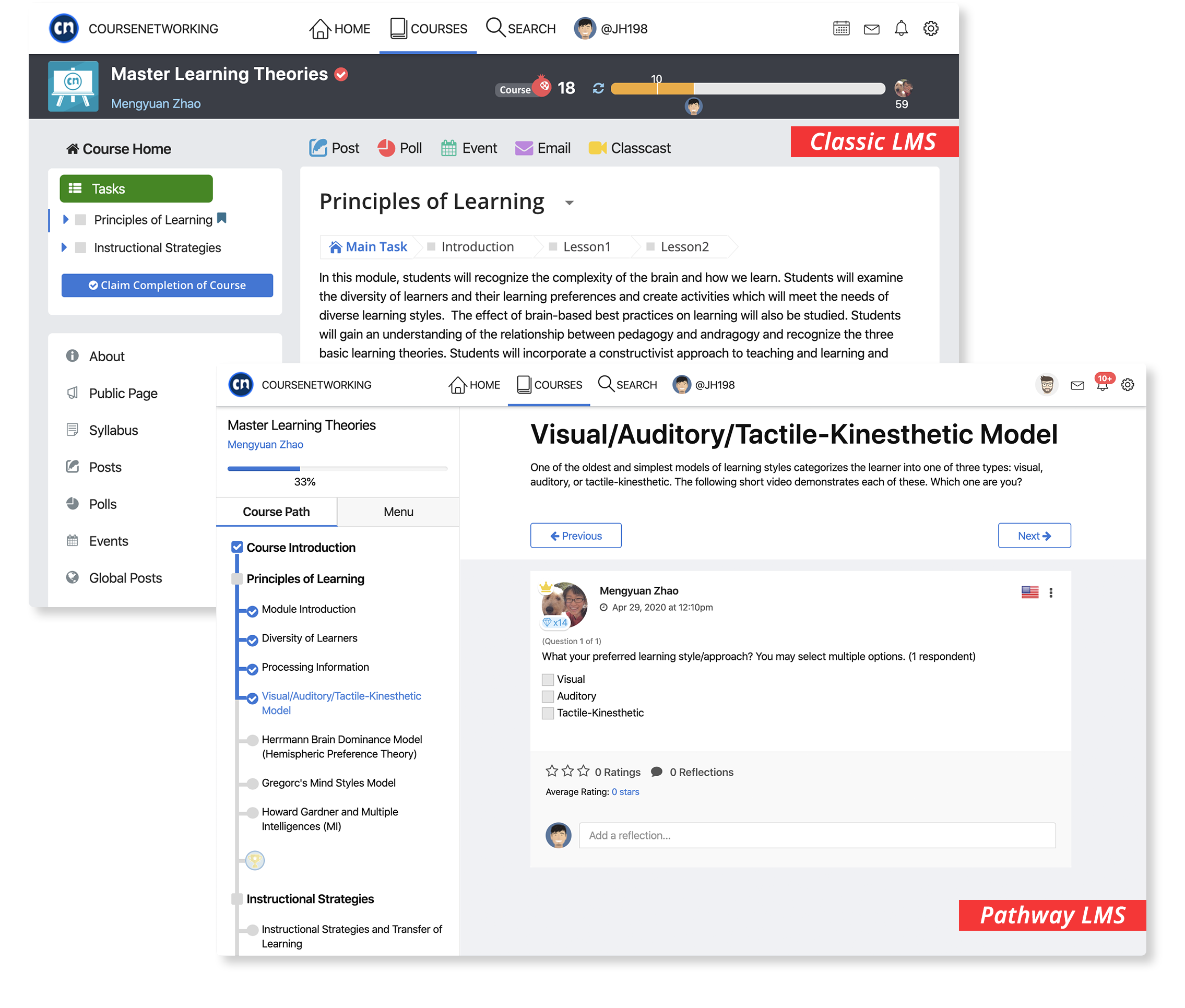Open Syllabus in the sidebar
Viewport: 1185px width, 1008px height.
(x=113, y=430)
